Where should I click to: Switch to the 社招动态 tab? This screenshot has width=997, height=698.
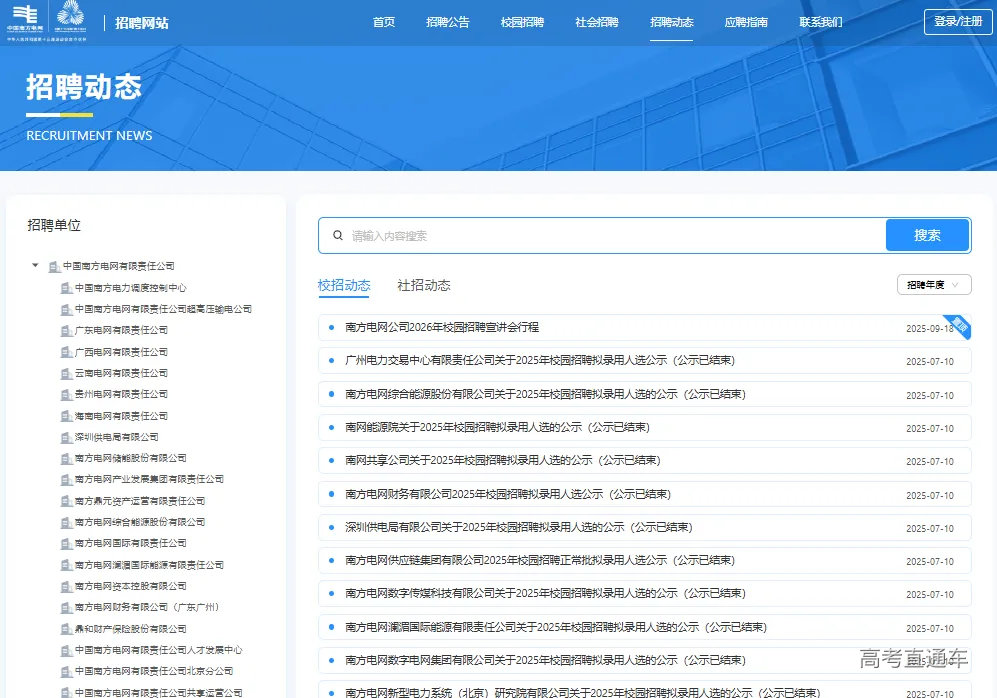(x=423, y=286)
